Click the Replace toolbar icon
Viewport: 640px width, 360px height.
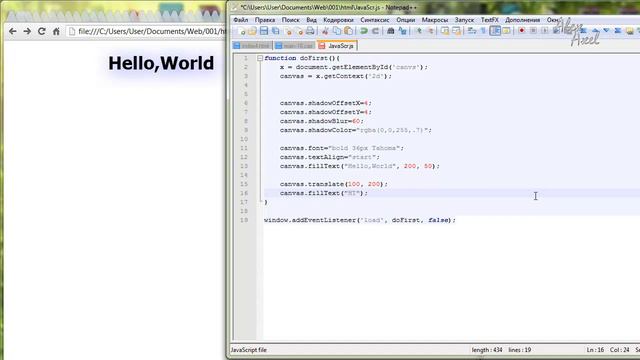coord(402,31)
